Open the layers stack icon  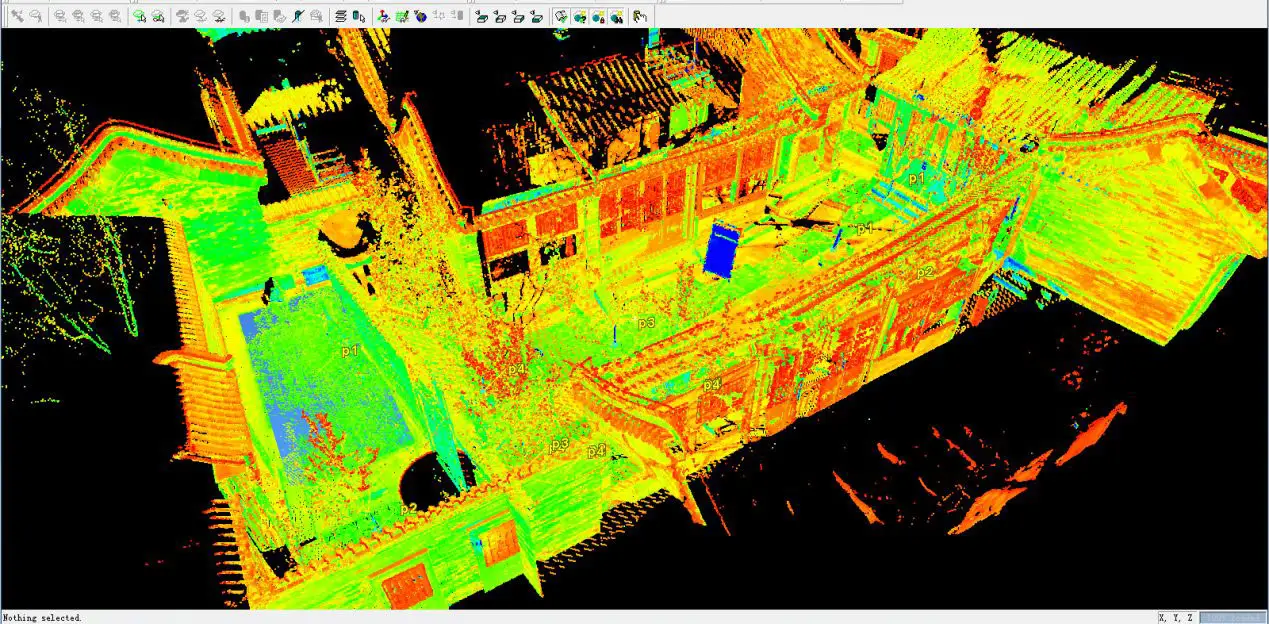coord(340,16)
